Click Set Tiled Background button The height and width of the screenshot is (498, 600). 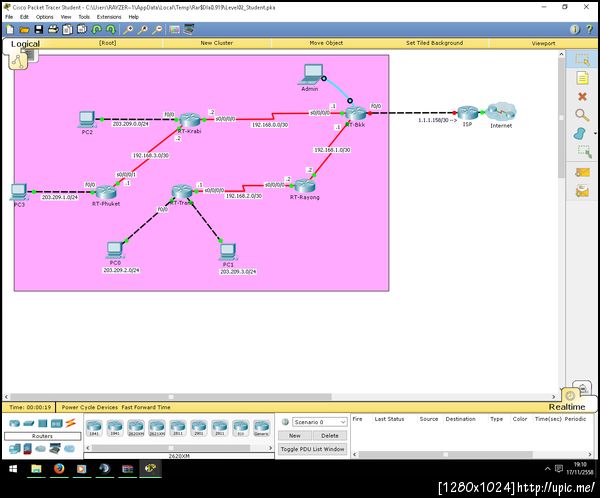pos(434,43)
